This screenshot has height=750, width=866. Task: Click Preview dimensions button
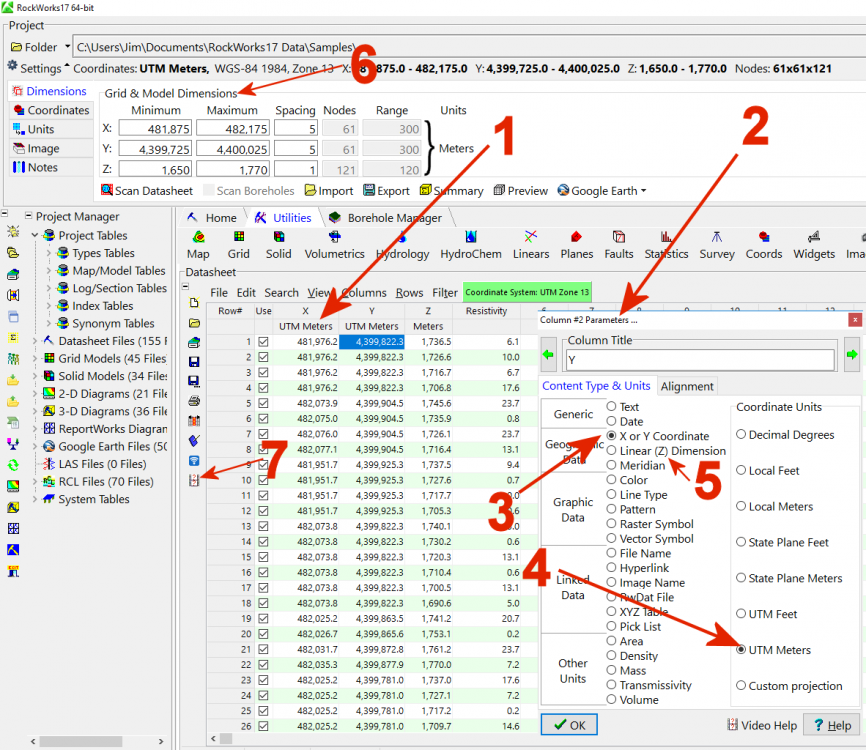coord(521,191)
